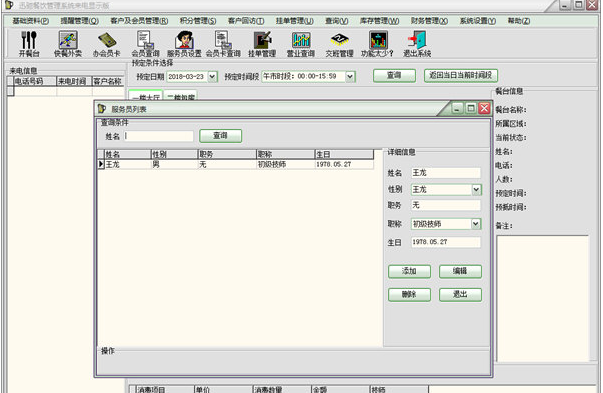The image size is (603, 393).
Task: Click the 姓名 column header
Action: 127,154
